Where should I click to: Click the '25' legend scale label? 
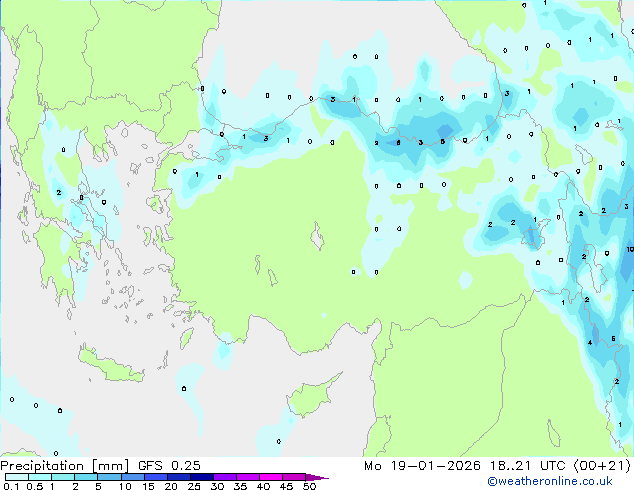tap(194, 486)
